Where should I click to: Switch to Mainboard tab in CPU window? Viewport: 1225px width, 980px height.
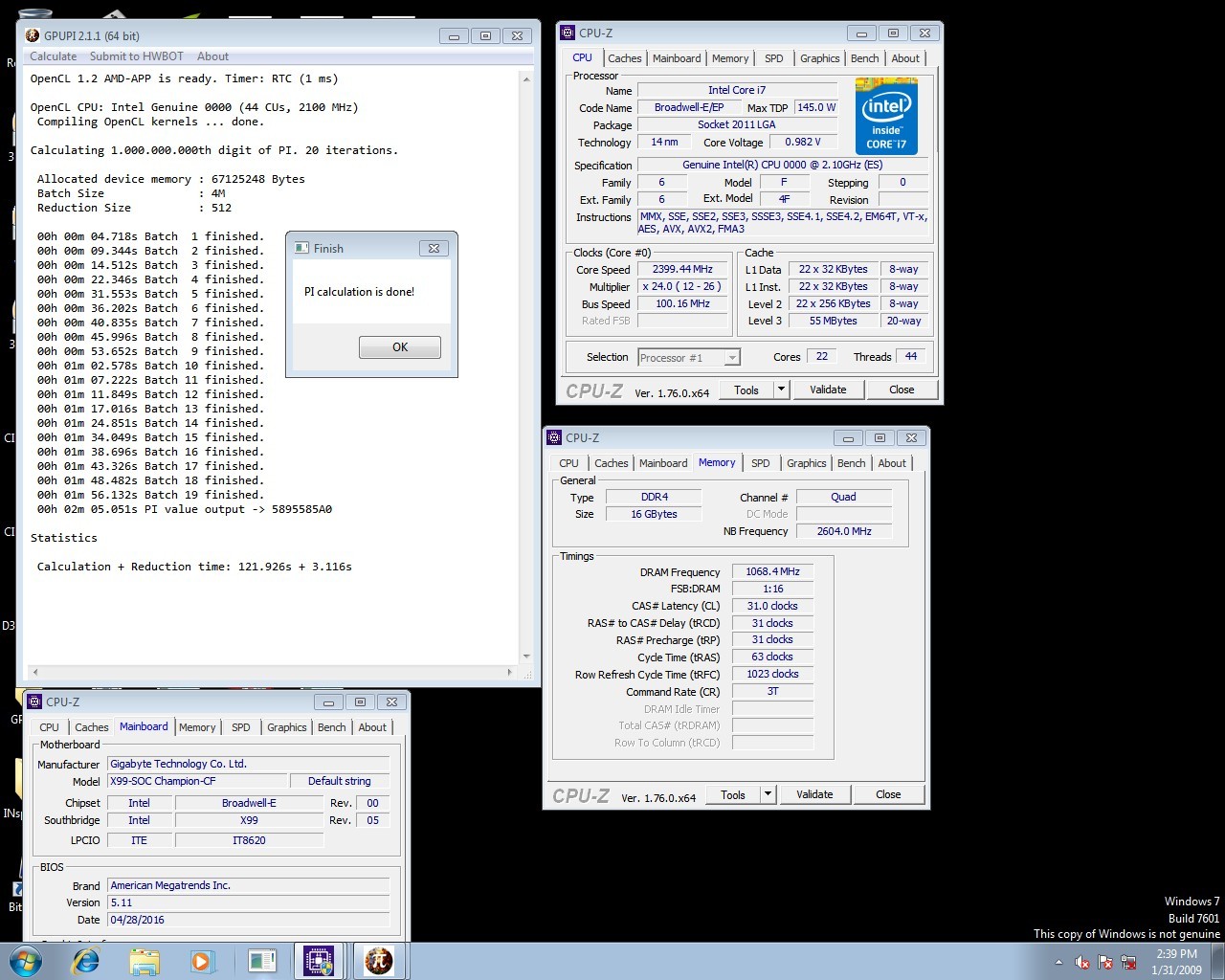(677, 58)
